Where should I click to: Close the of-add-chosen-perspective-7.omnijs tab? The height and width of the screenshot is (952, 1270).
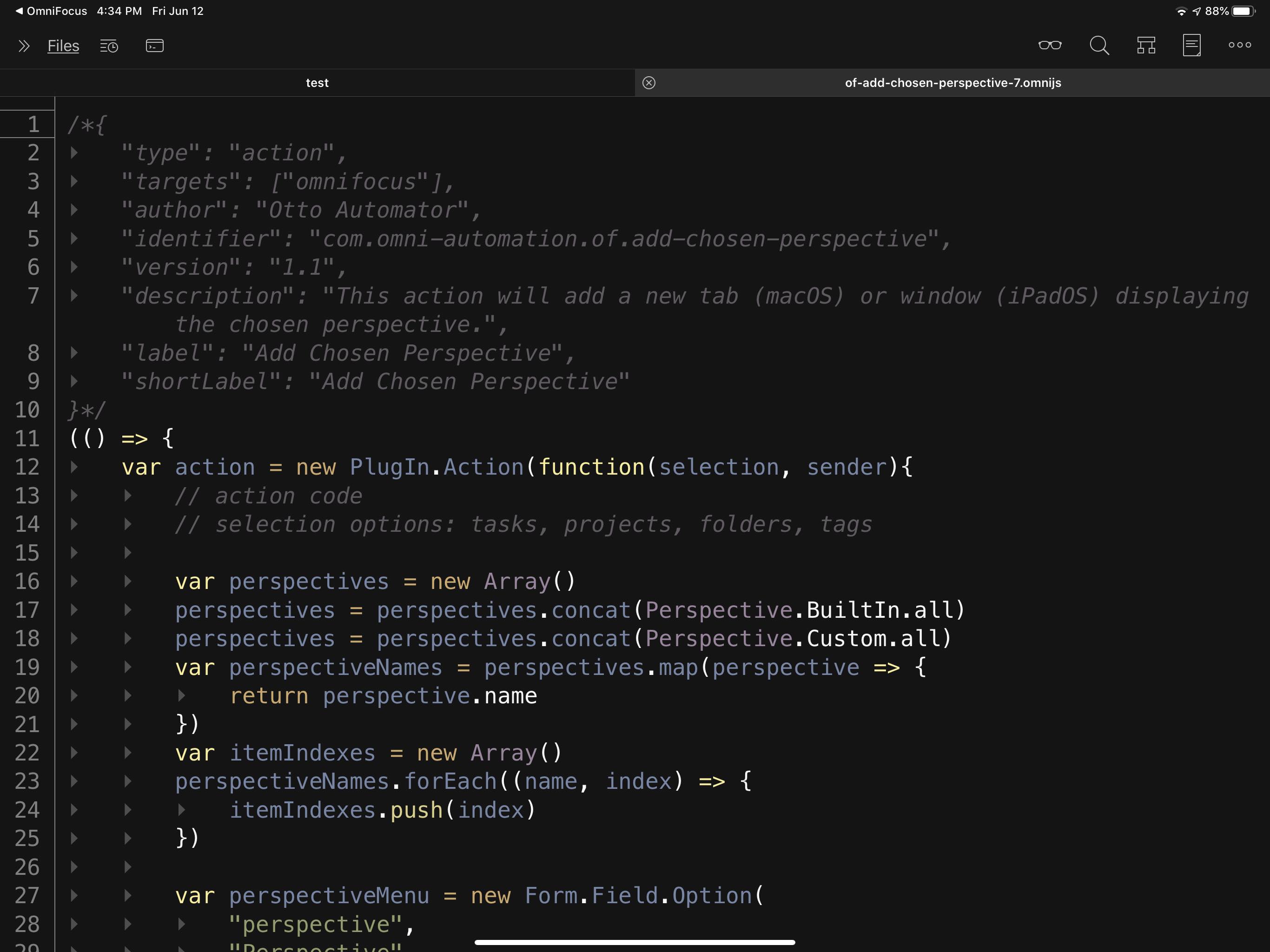(x=649, y=83)
